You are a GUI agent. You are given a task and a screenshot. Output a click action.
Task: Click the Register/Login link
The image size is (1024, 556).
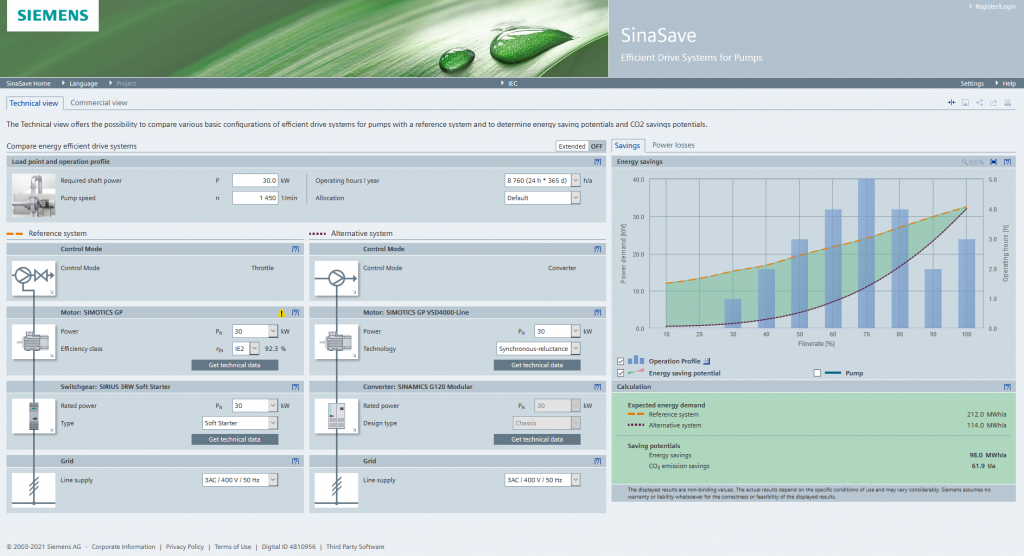click(x=995, y=7)
